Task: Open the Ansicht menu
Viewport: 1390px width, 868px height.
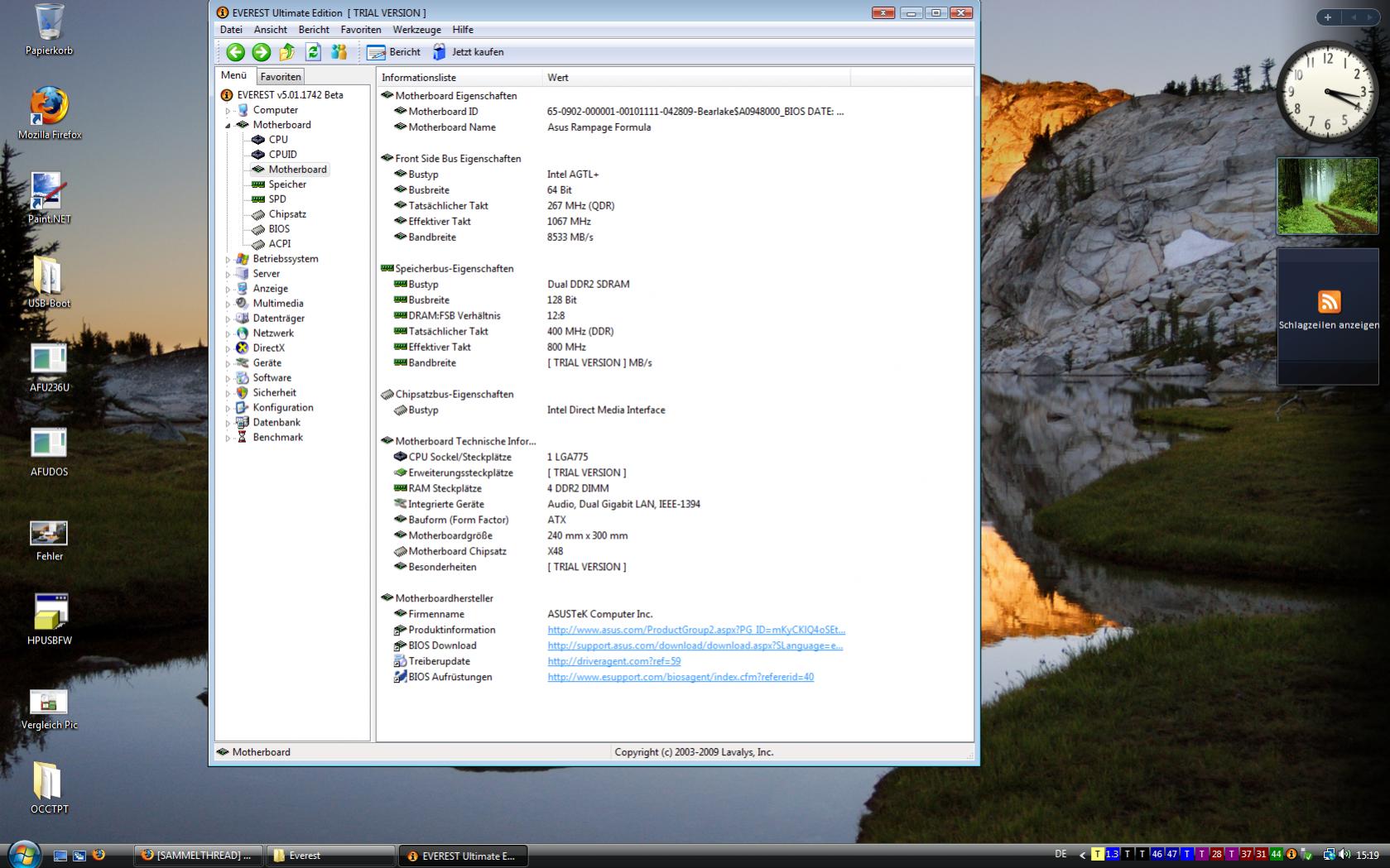Action: point(271,30)
